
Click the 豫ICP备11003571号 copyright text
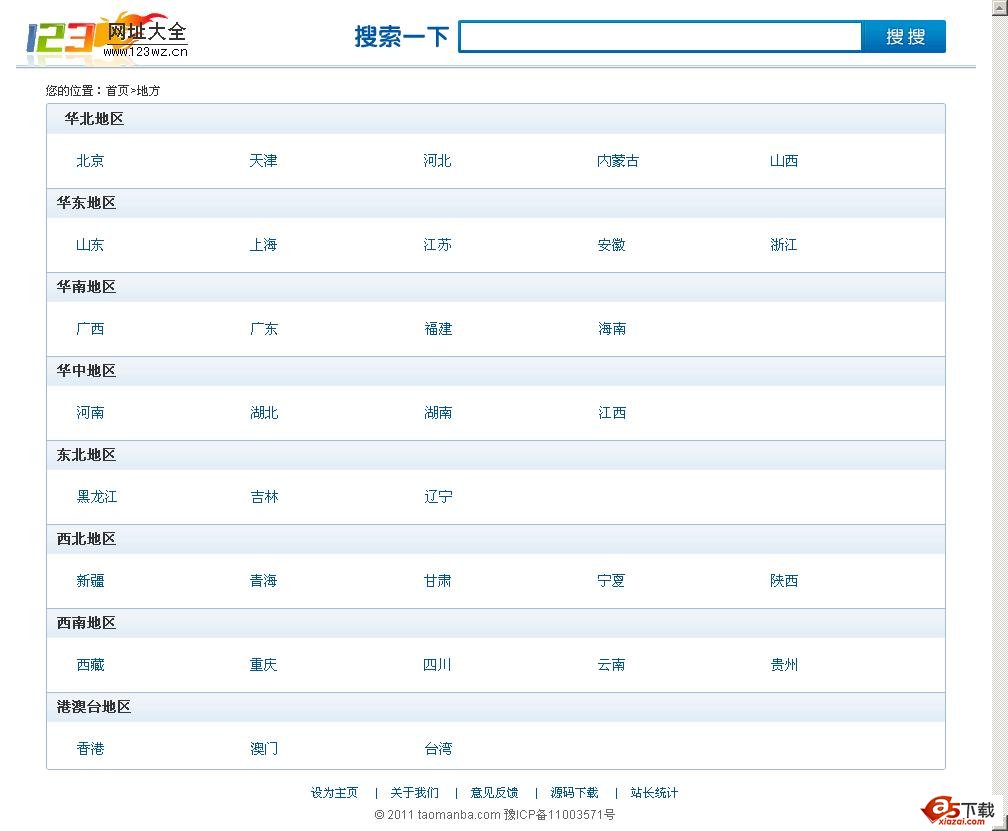pos(559,815)
